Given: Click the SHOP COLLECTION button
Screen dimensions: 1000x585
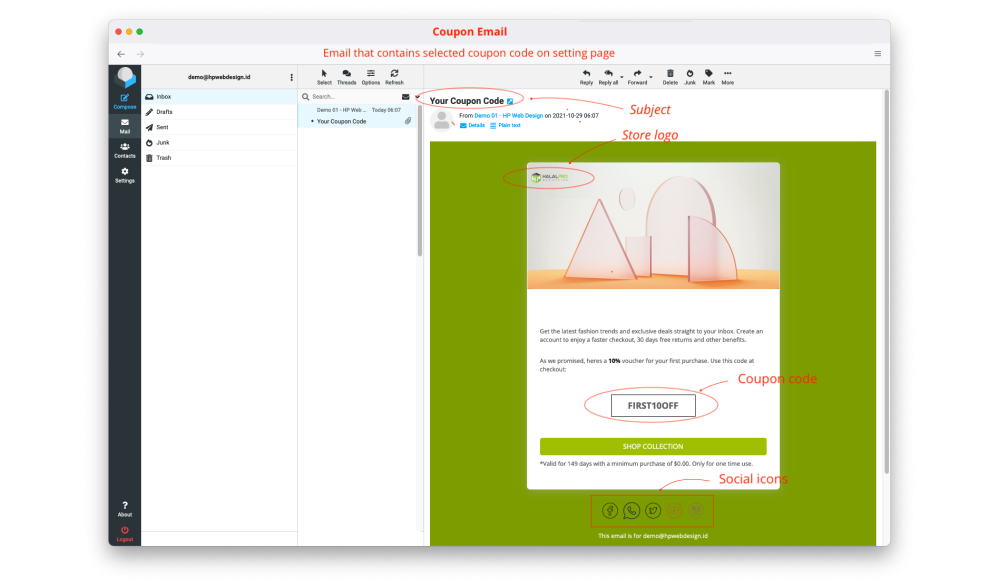Looking at the screenshot, I should click(x=653, y=446).
